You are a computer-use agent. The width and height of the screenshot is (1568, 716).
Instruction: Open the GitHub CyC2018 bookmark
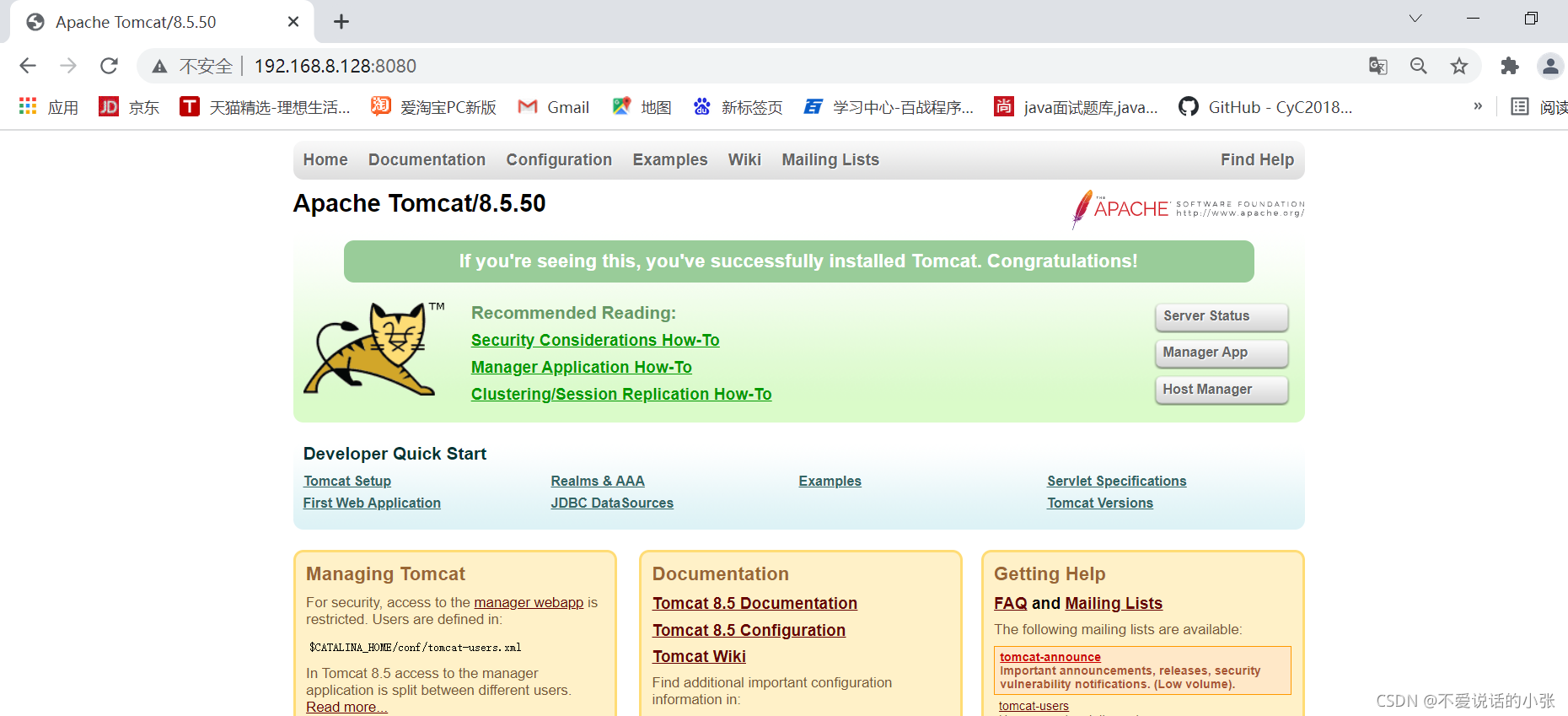pyautogui.click(x=1265, y=107)
